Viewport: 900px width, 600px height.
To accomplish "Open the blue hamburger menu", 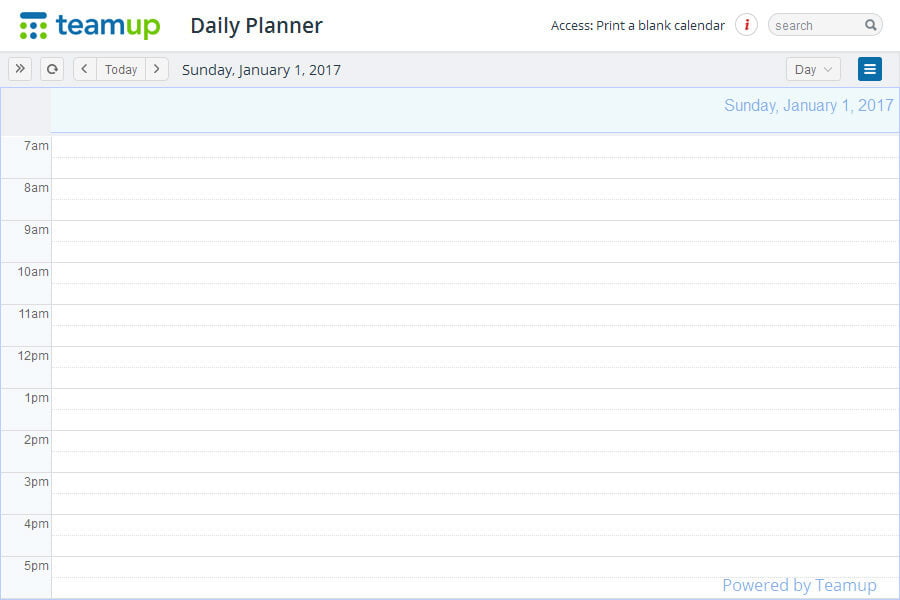I will tap(869, 69).
